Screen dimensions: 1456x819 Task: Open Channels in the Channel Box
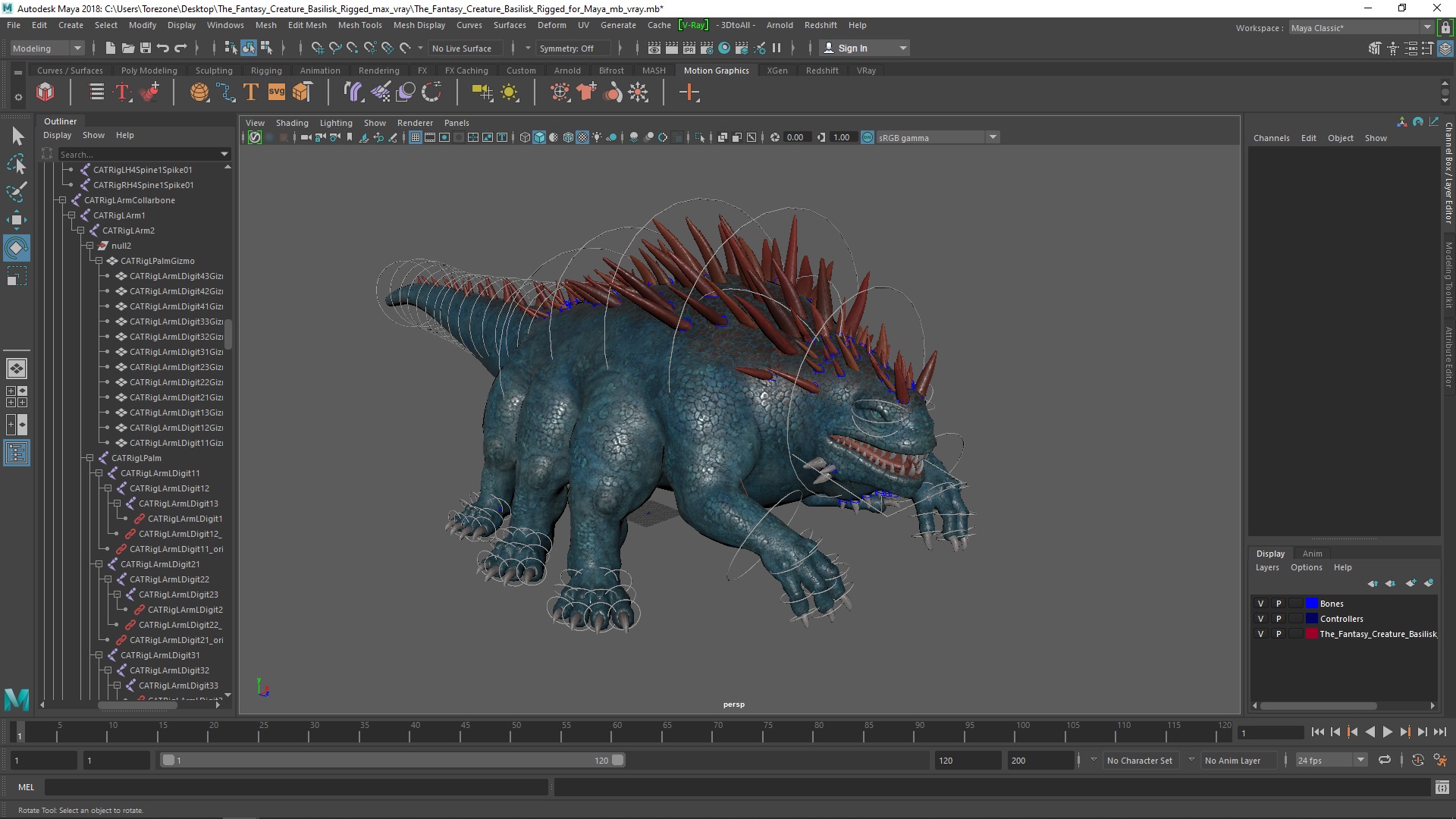[x=1271, y=138]
